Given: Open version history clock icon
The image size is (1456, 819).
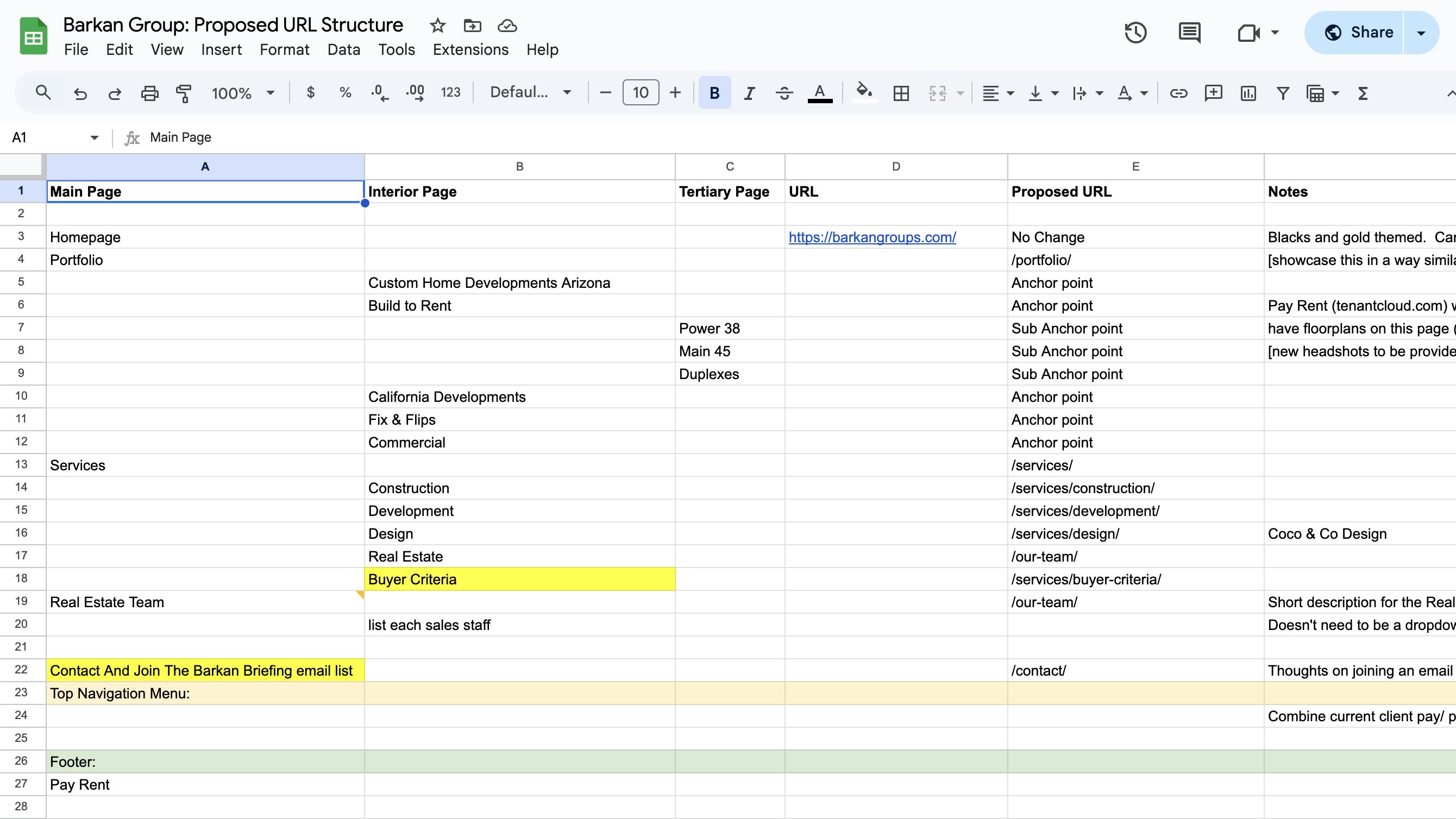Looking at the screenshot, I should pyautogui.click(x=1135, y=32).
